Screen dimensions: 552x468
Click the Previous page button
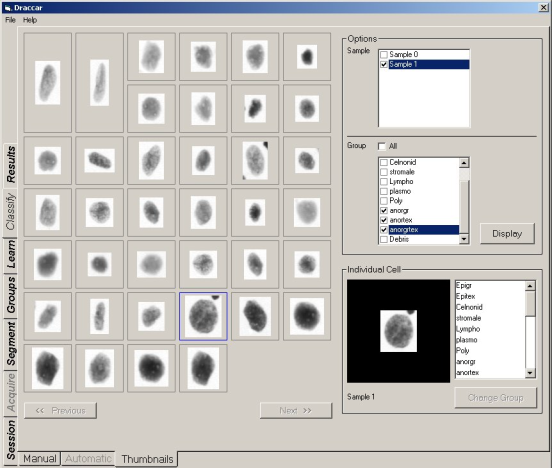pyautogui.click(x=60, y=411)
